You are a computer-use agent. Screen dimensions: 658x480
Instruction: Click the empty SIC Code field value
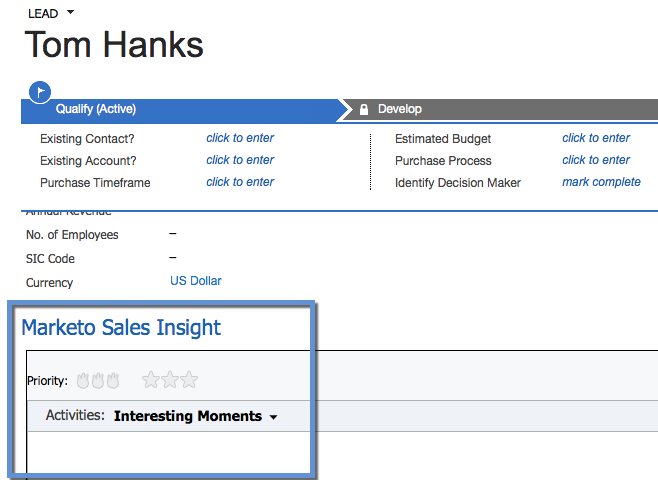pyautogui.click(x=173, y=258)
